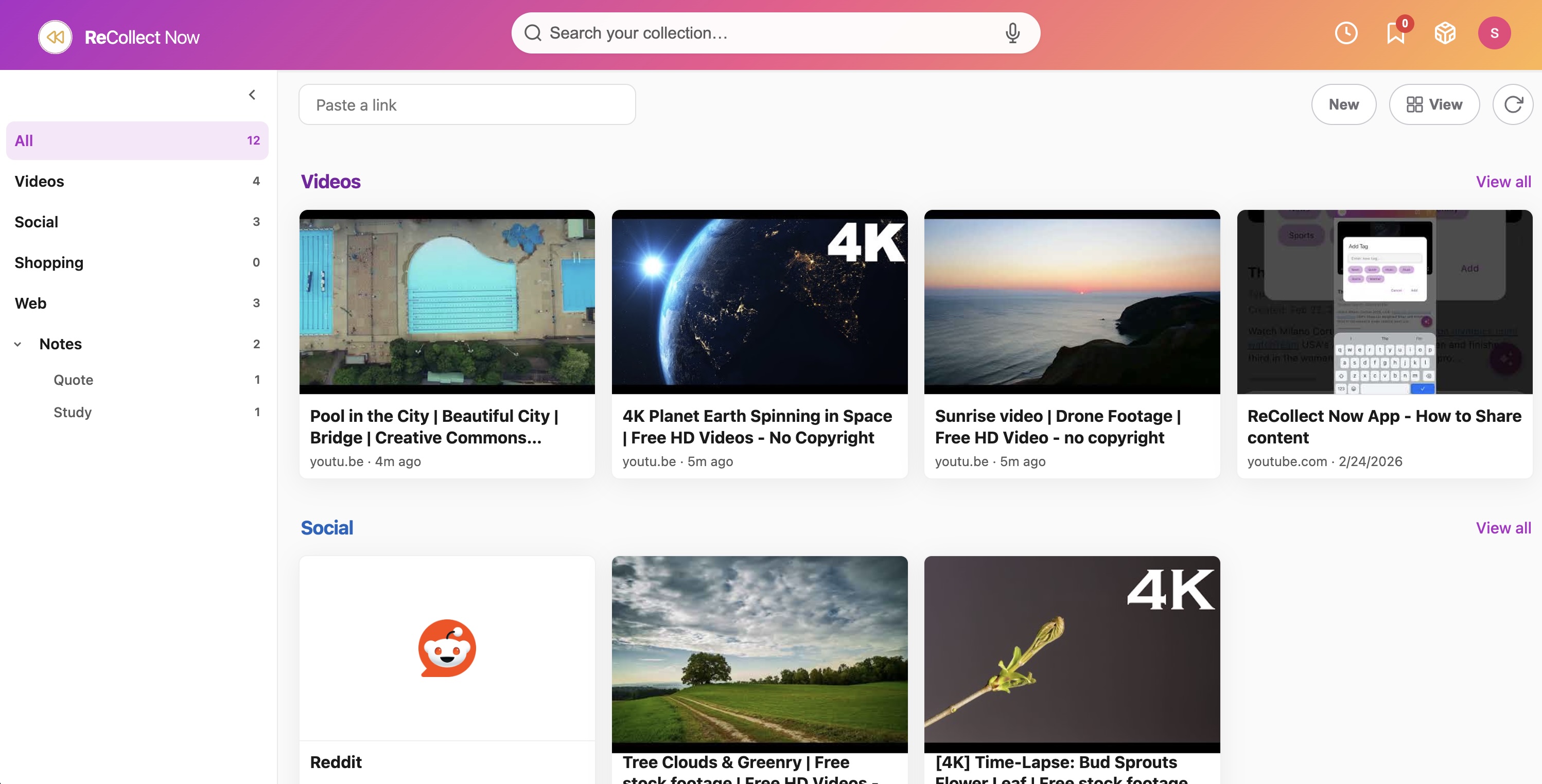Click ReCollect Now brand name text
1542x784 pixels.
(x=142, y=38)
